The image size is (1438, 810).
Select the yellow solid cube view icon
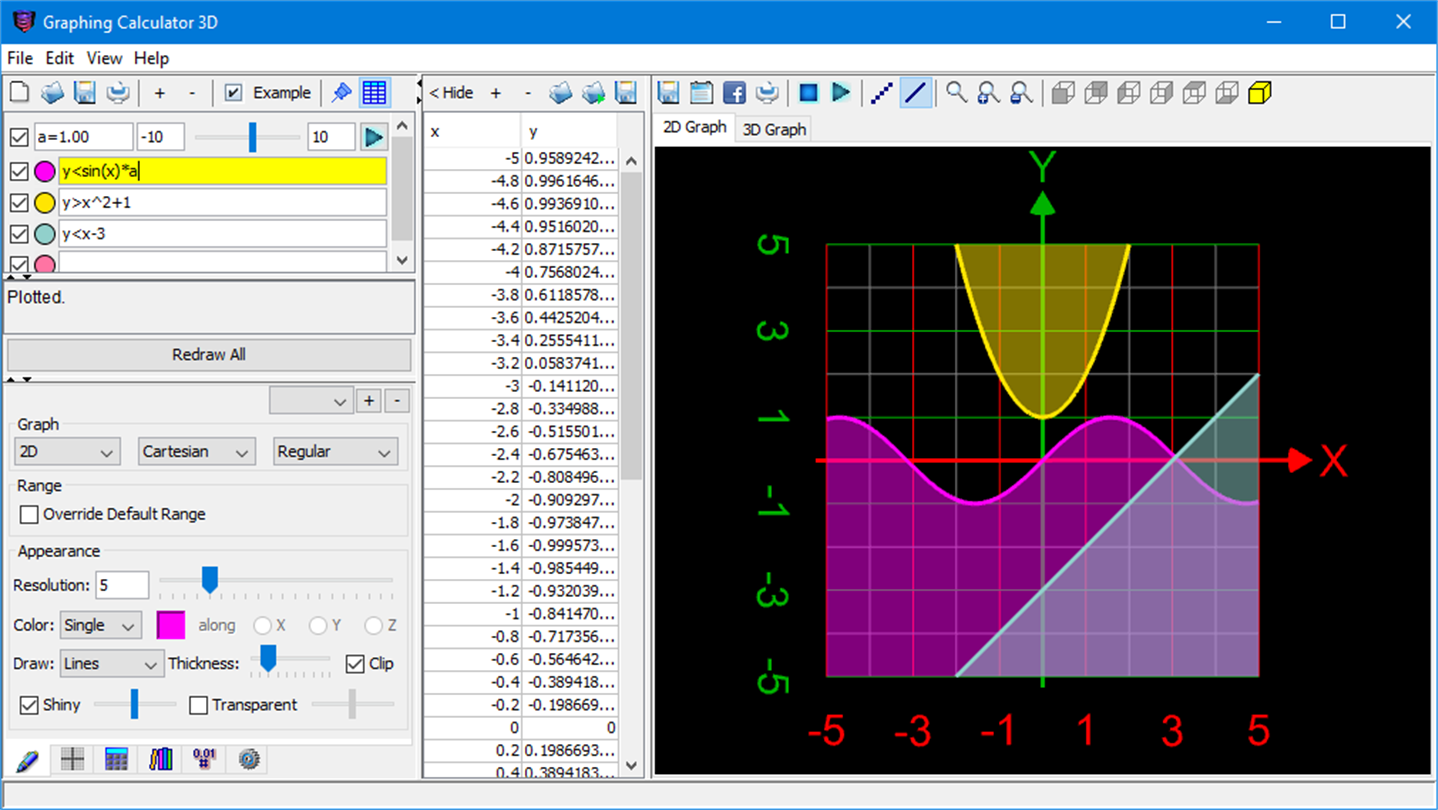[1260, 93]
